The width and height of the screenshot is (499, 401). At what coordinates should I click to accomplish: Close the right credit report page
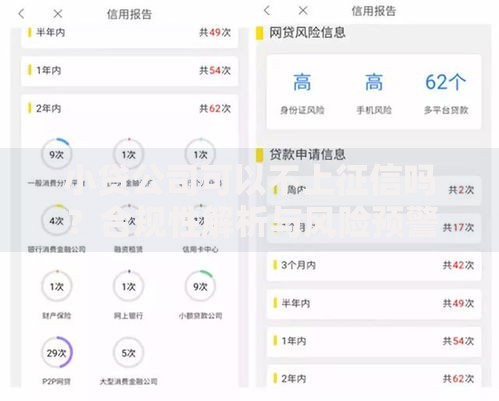(x=303, y=11)
